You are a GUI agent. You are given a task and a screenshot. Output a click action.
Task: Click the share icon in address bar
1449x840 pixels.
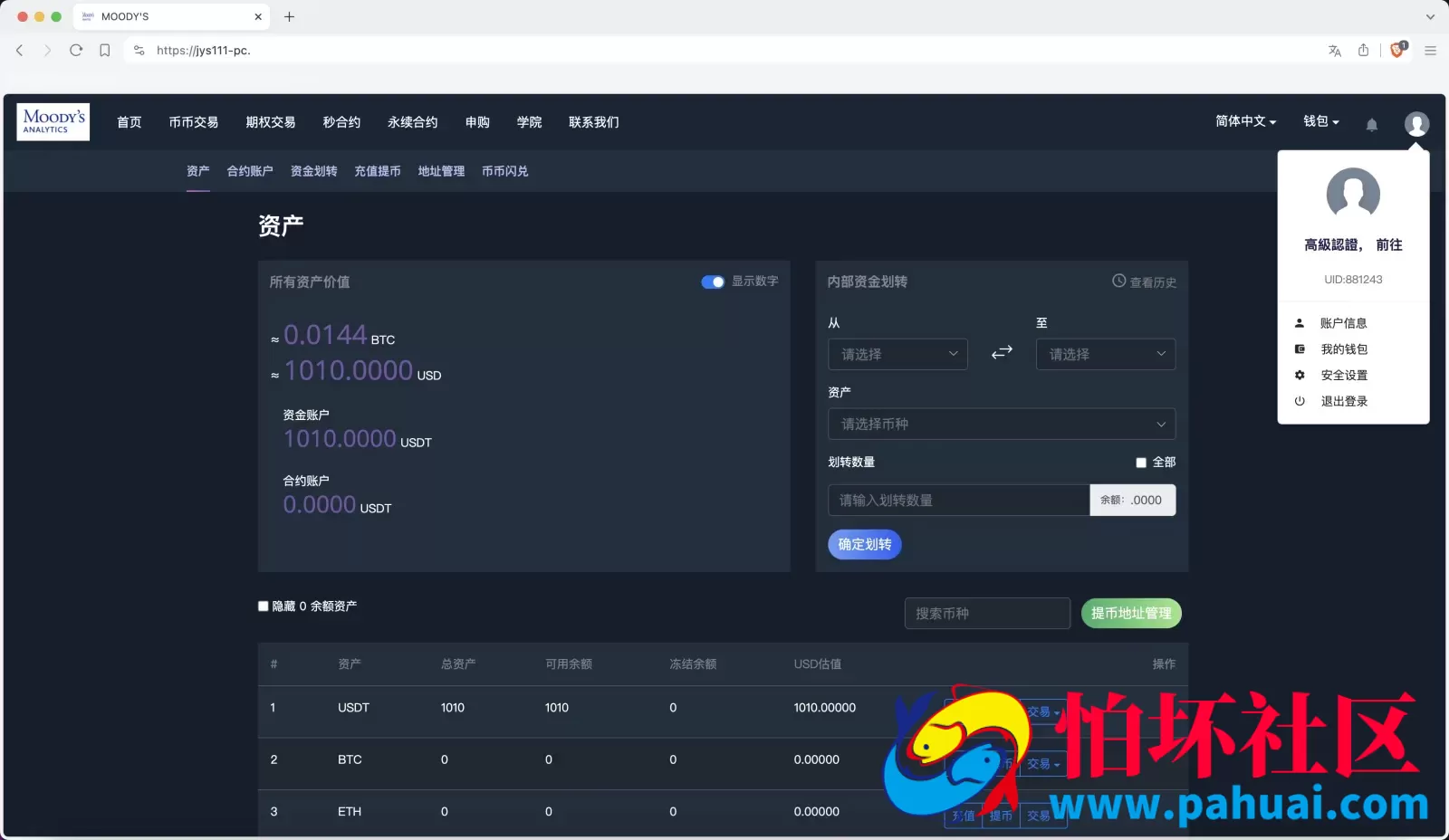coord(1363,51)
